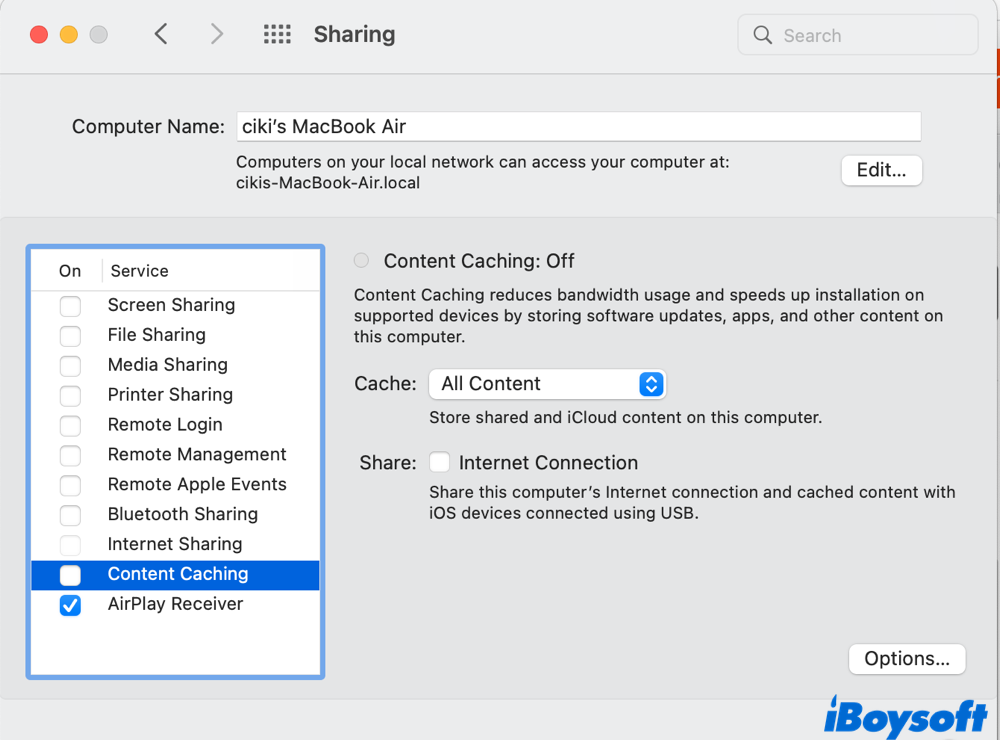Click the Edit... button
The height and width of the screenshot is (740, 1000).
[x=881, y=171]
